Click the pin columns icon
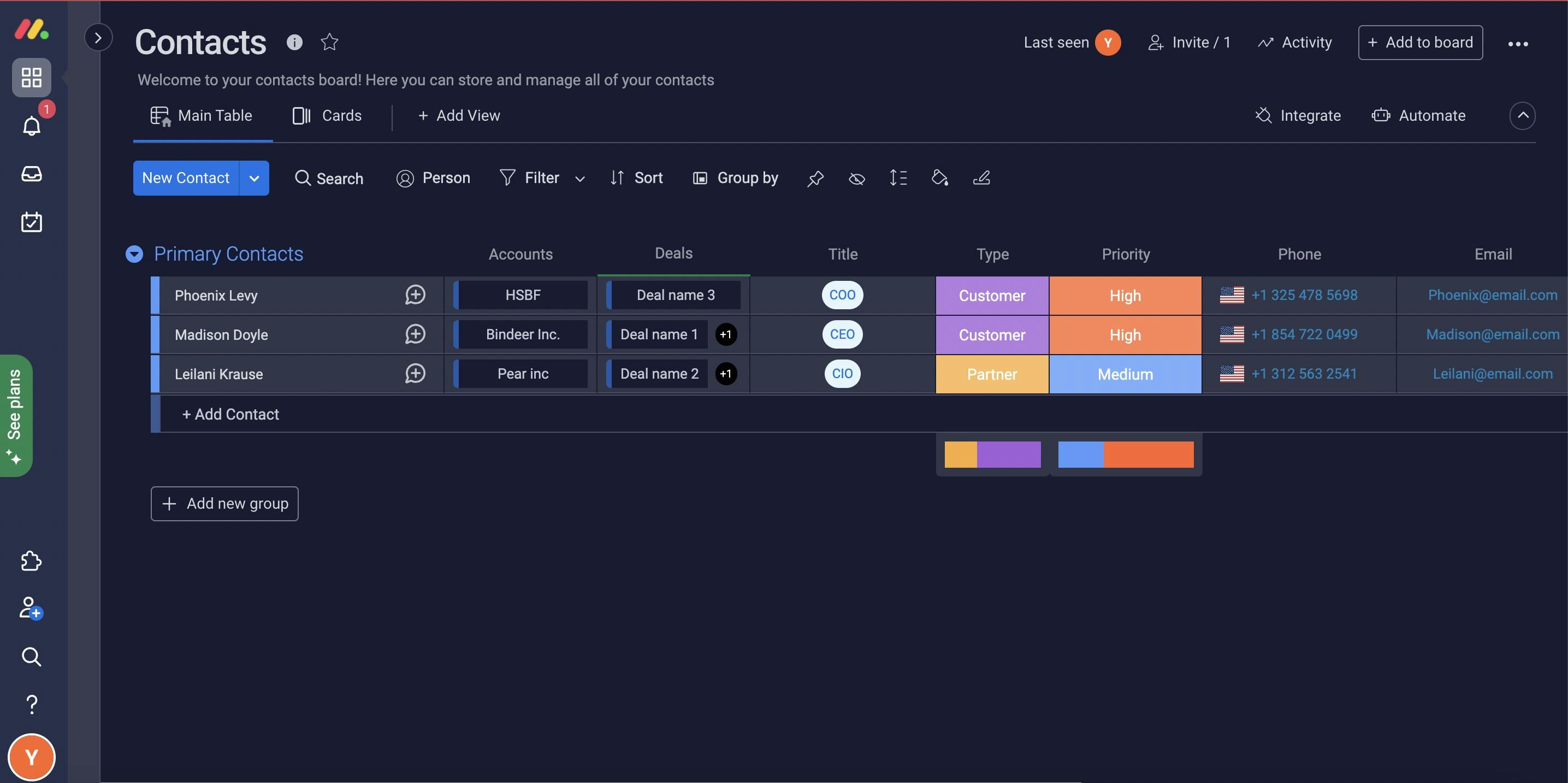This screenshot has width=1568, height=783. click(815, 178)
